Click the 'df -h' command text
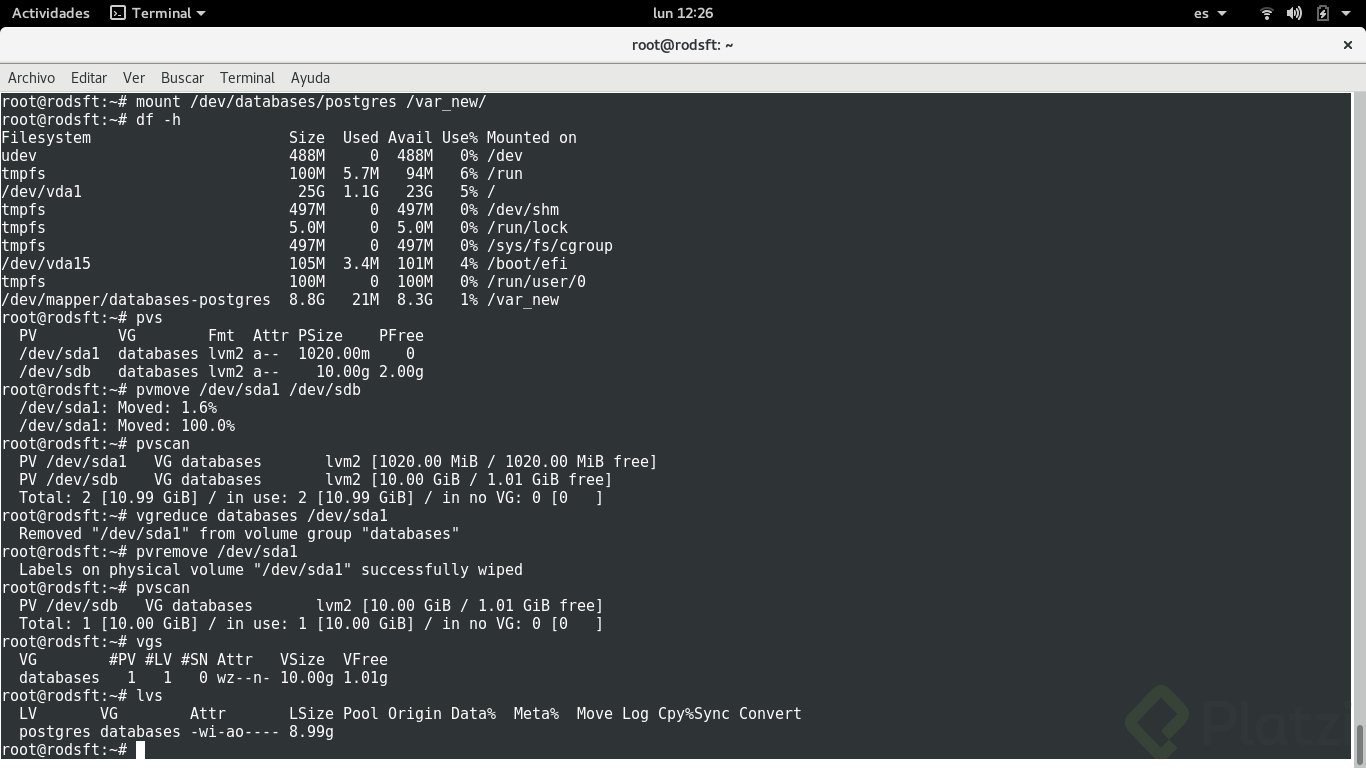Screen dimensions: 1366x768 point(158,120)
